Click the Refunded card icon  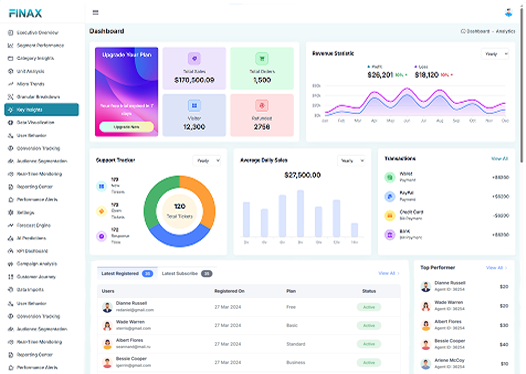[262, 106]
